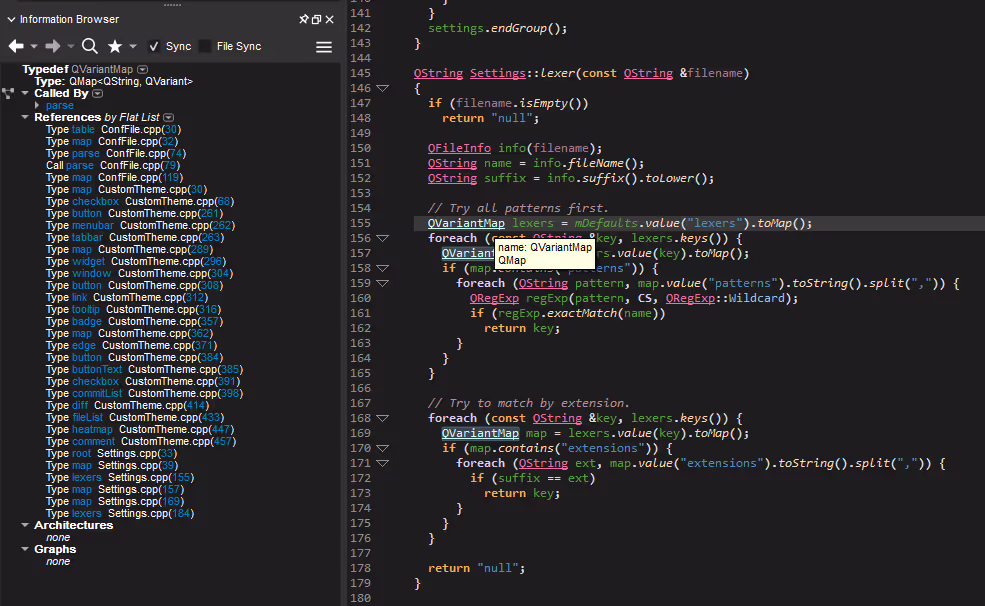985x606 pixels.
Task: Collapse the References section
Action: click(25, 117)
